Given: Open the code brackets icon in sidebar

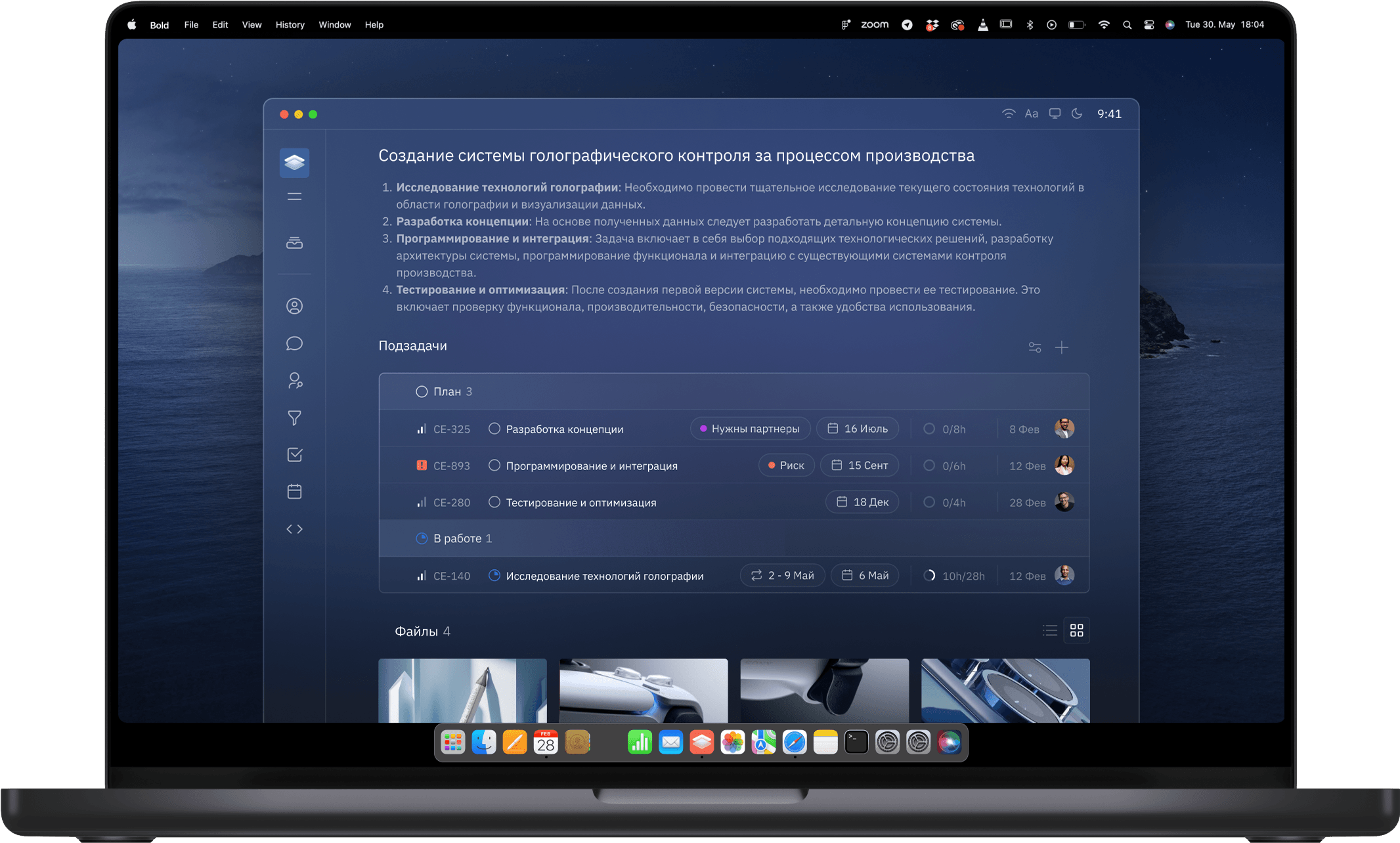Looking at the screenshot, I should 294,529.
